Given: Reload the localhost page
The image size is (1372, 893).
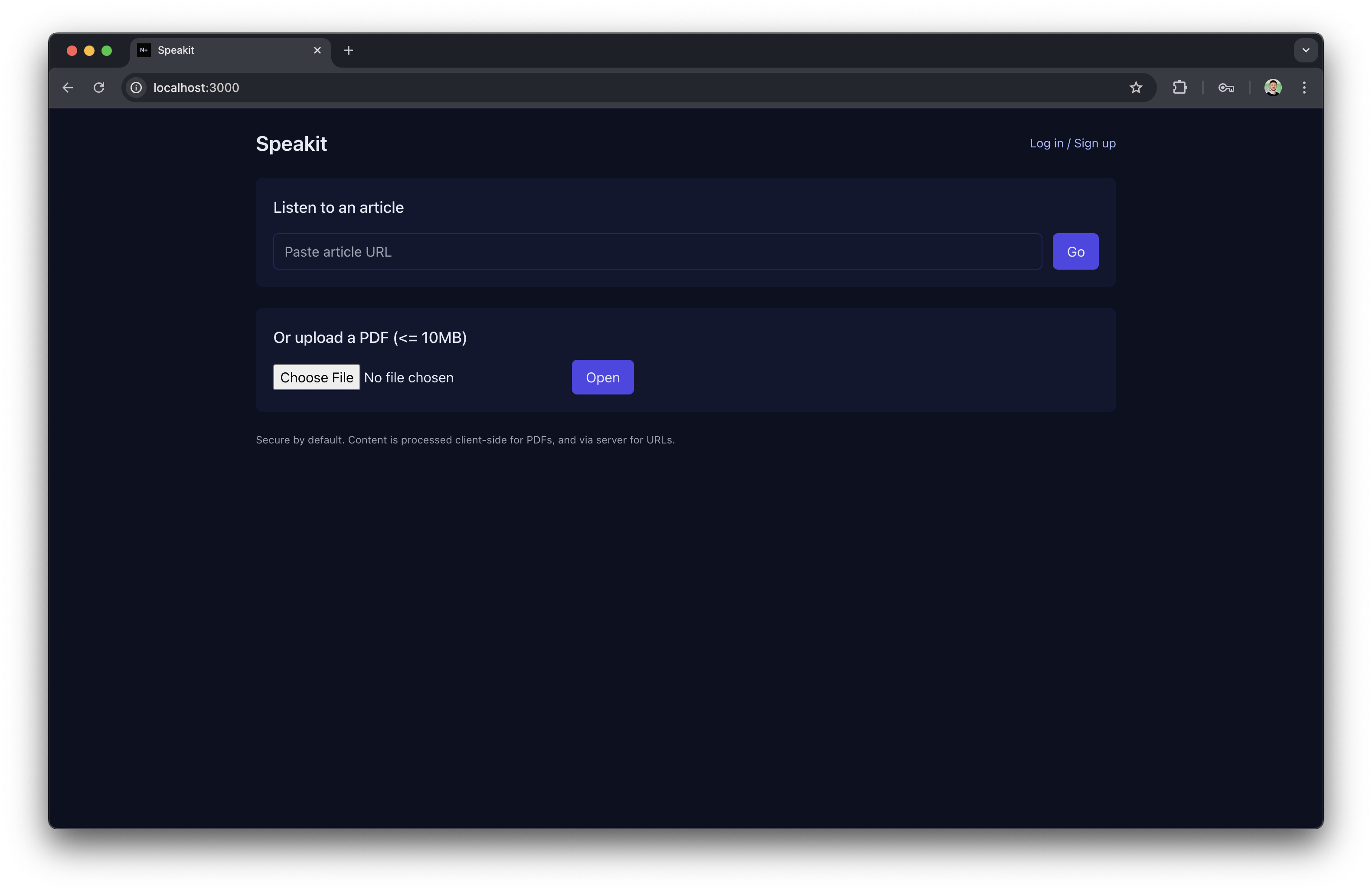Looking at the screenshot, I should point(99,88).
